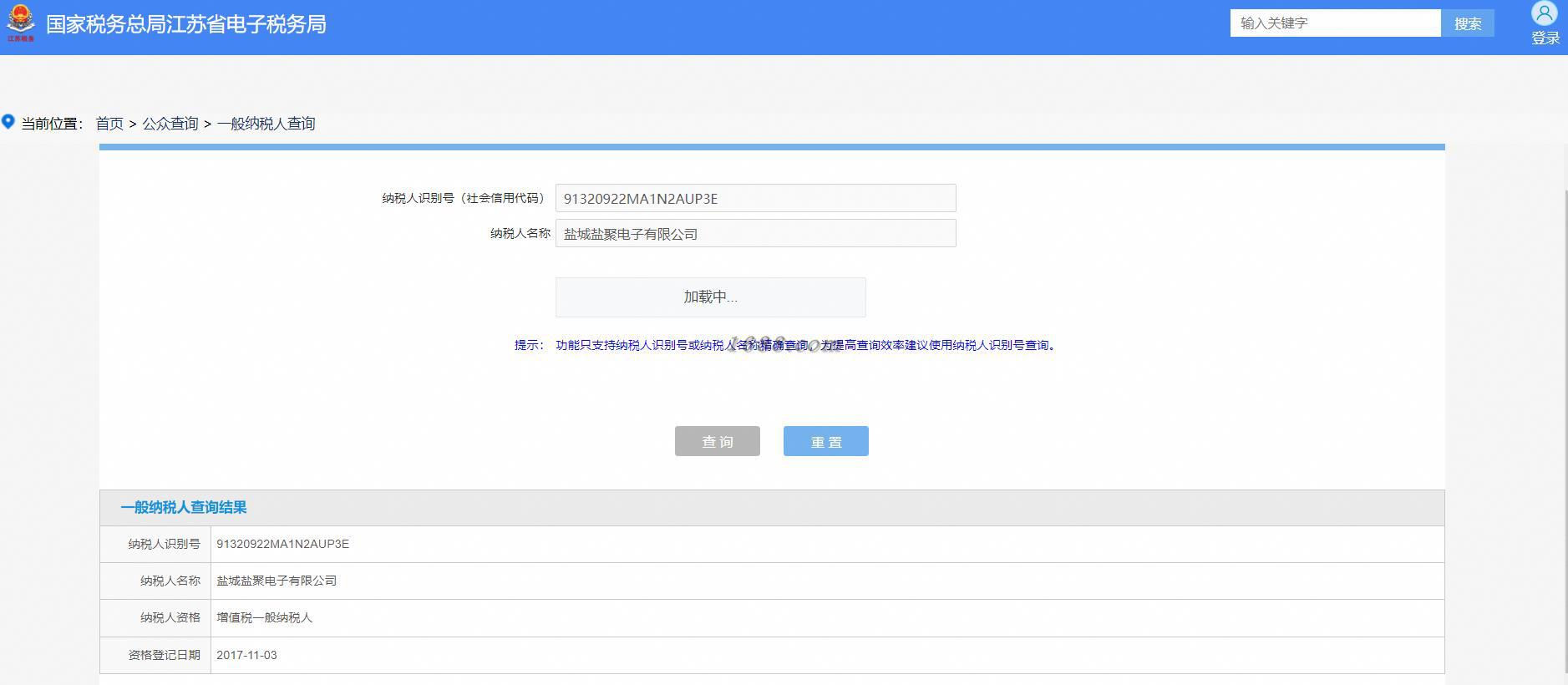This screenshot has height=685, width=1568.
Task: Click the 加载中... captcha loading box
Action: click(710, 297)
